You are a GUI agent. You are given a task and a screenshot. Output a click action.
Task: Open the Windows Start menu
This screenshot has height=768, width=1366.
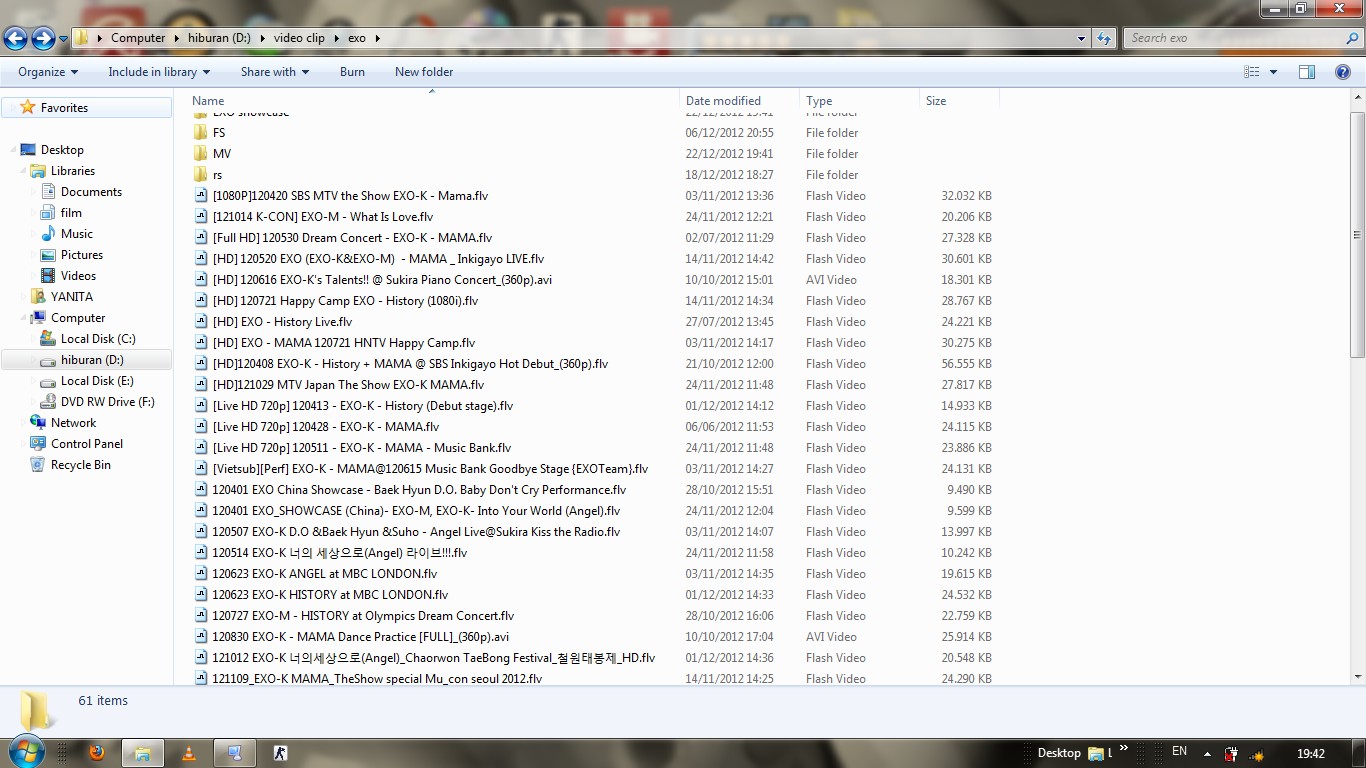pos(27,752)
